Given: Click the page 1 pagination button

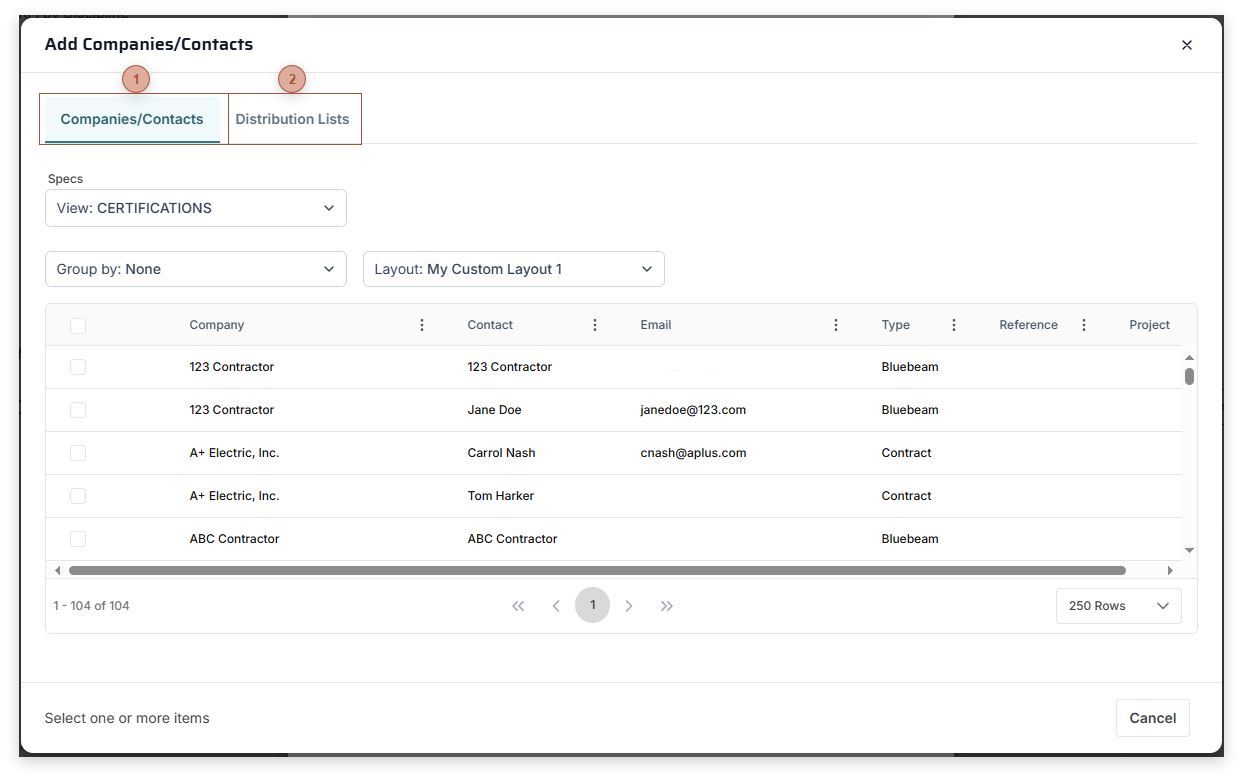Looking at the screenshot, I should tap(592, 605).
